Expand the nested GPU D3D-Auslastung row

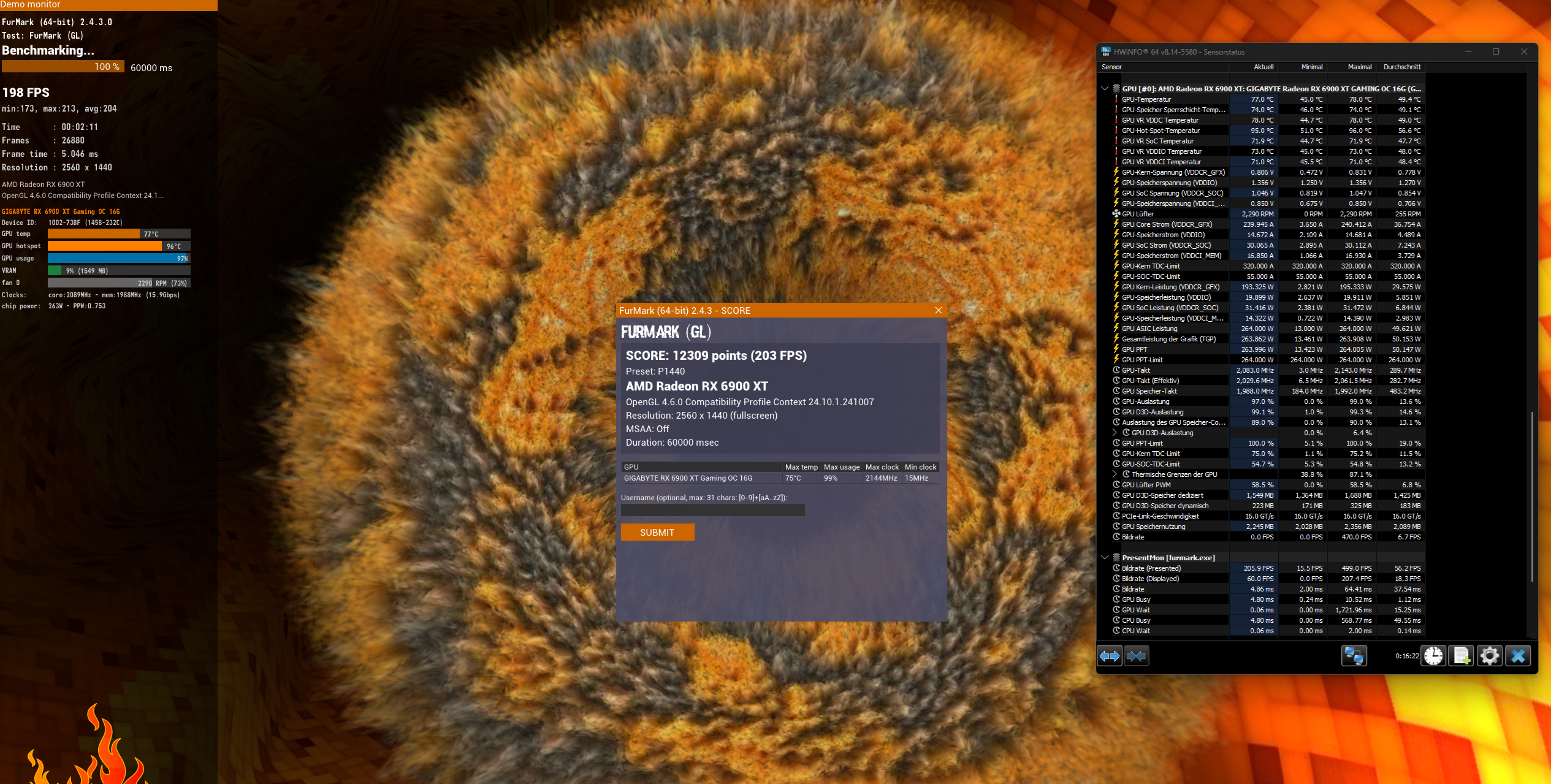(1115, 432)
